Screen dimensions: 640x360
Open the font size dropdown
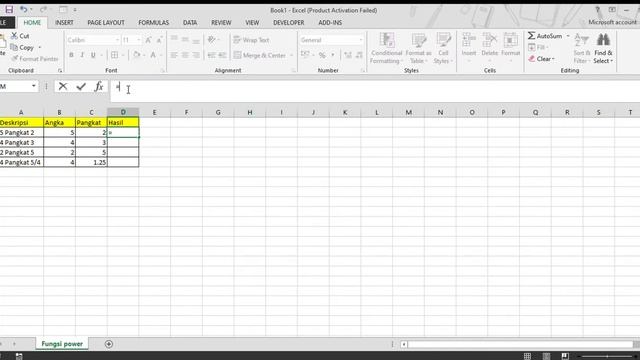139,40
